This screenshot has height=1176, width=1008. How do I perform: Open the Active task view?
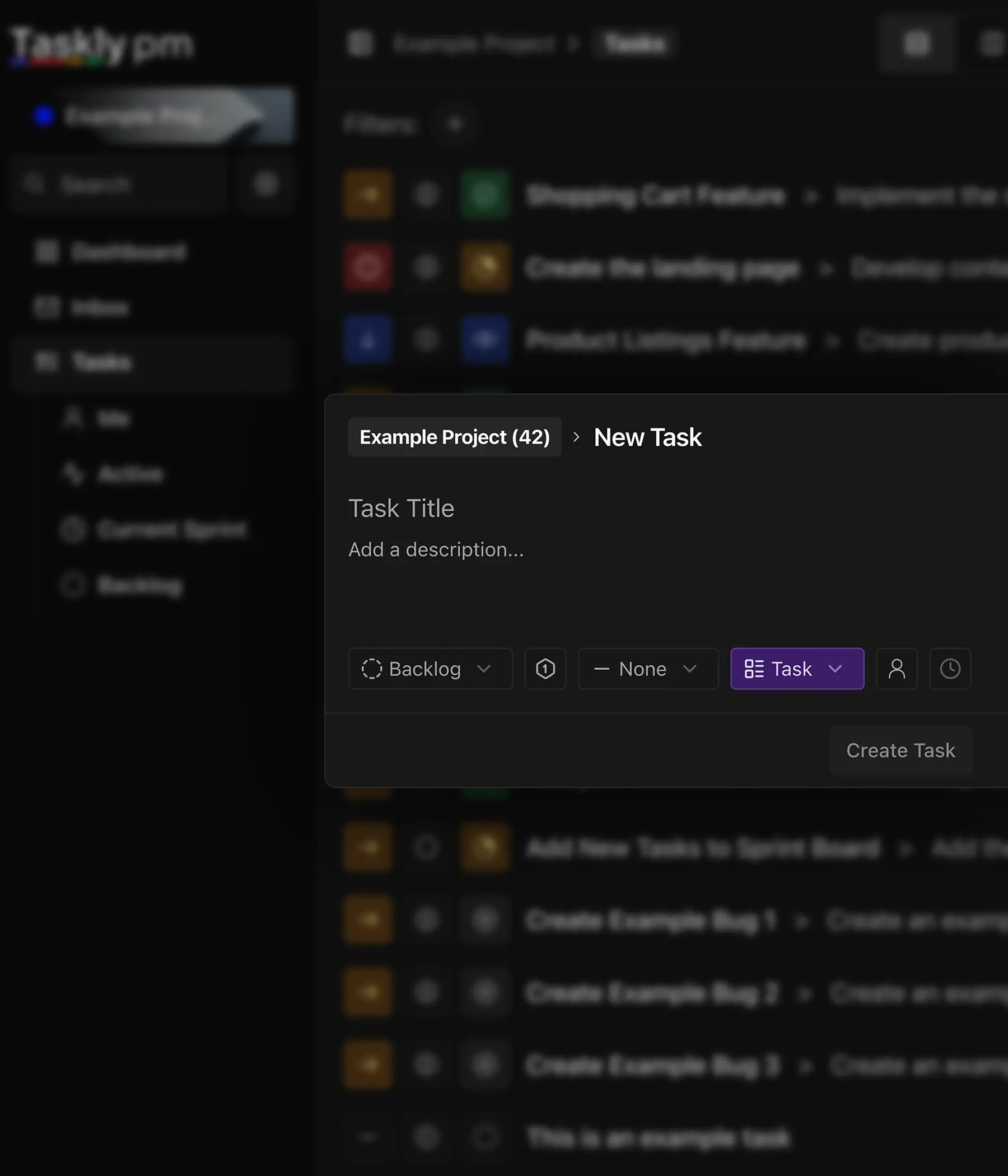(113, 474)
